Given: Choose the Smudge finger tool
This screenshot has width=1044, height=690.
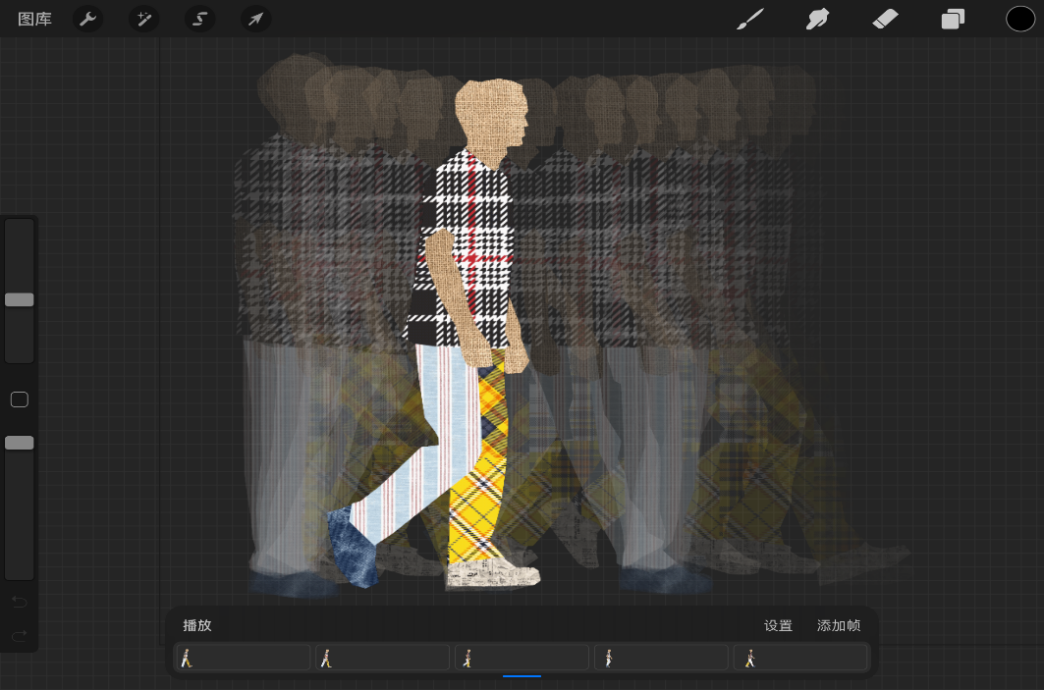Looking at the screenshot, I should coord(818,19).
